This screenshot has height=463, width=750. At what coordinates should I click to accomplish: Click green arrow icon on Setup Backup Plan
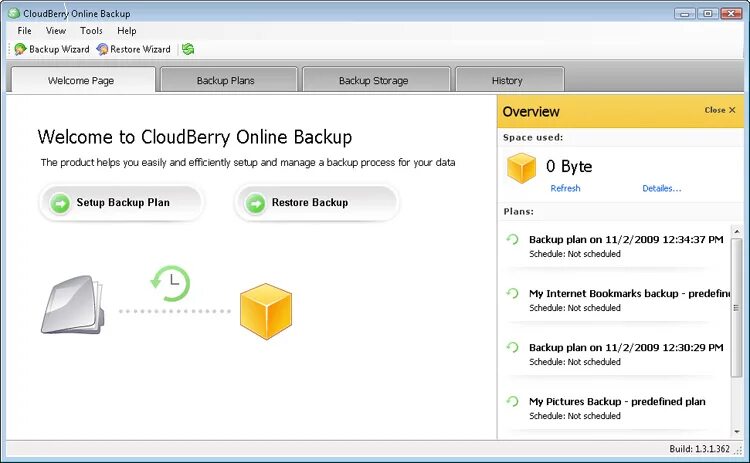pos(60,203)
